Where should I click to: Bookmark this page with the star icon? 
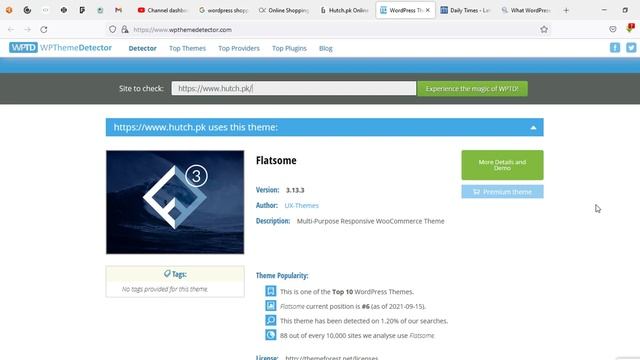point(544,29)
